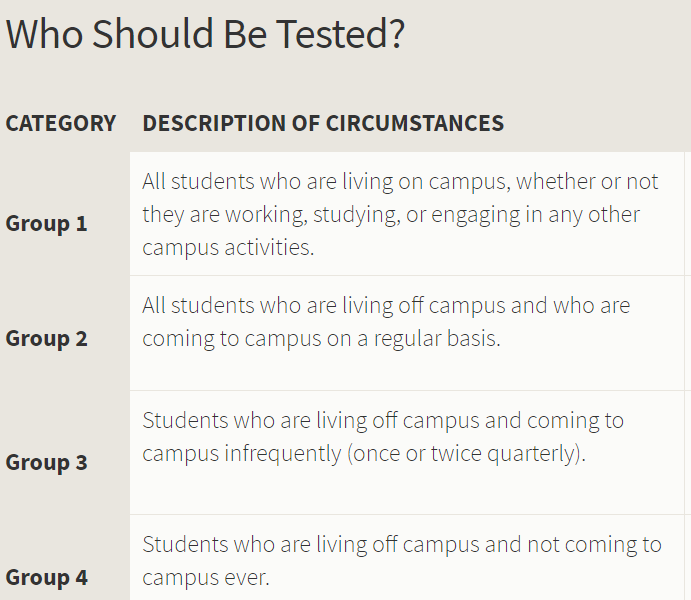
Task: Select the Group 4 row label
Action: [x=46, y=577]
